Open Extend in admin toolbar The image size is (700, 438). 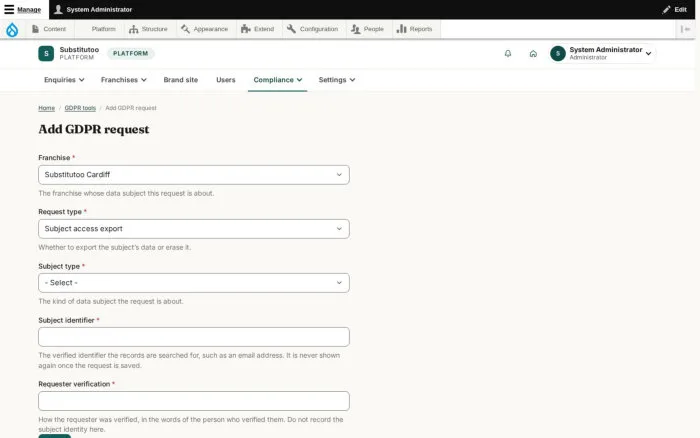[x=258, y=29]
